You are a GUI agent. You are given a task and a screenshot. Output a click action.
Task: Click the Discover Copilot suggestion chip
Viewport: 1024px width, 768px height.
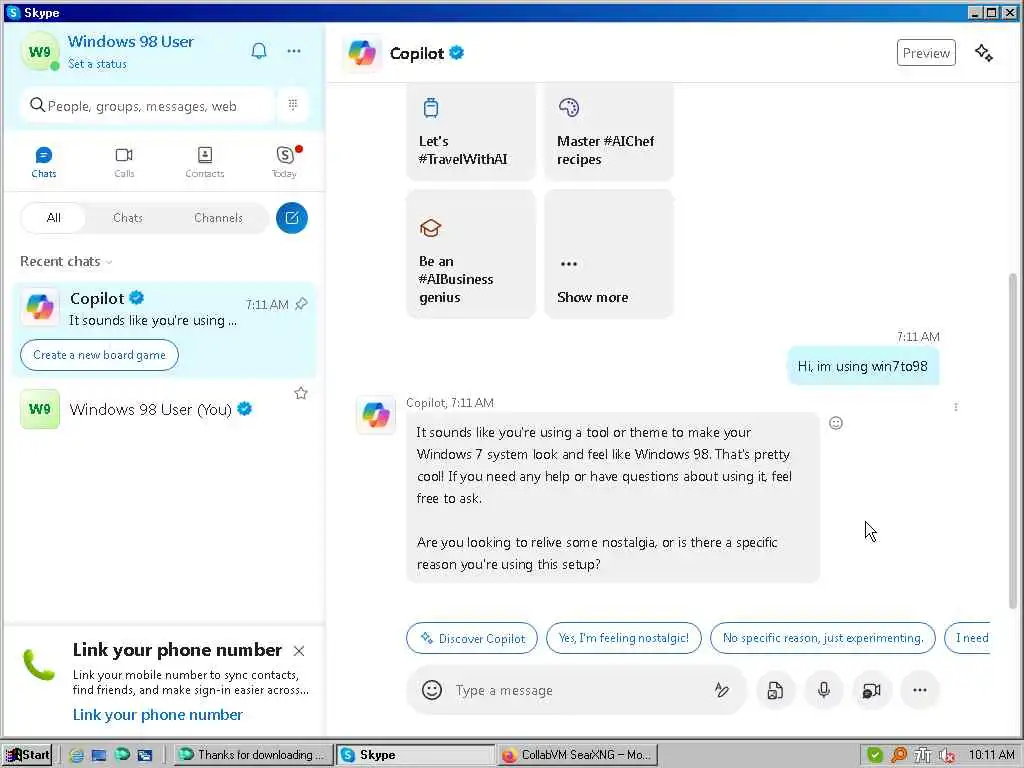472,638
